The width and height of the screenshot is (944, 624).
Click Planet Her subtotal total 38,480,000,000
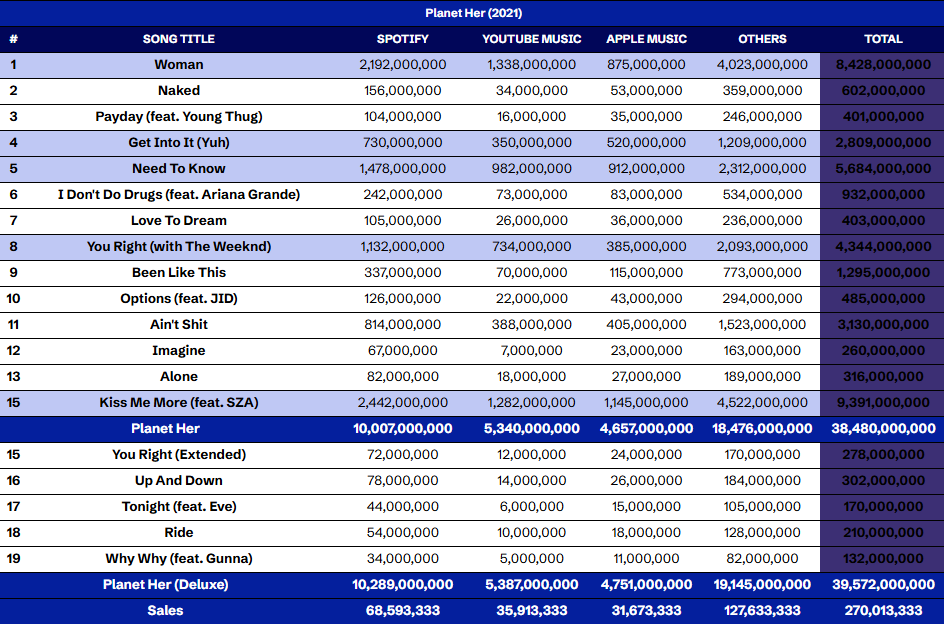[x=883, y=428]
